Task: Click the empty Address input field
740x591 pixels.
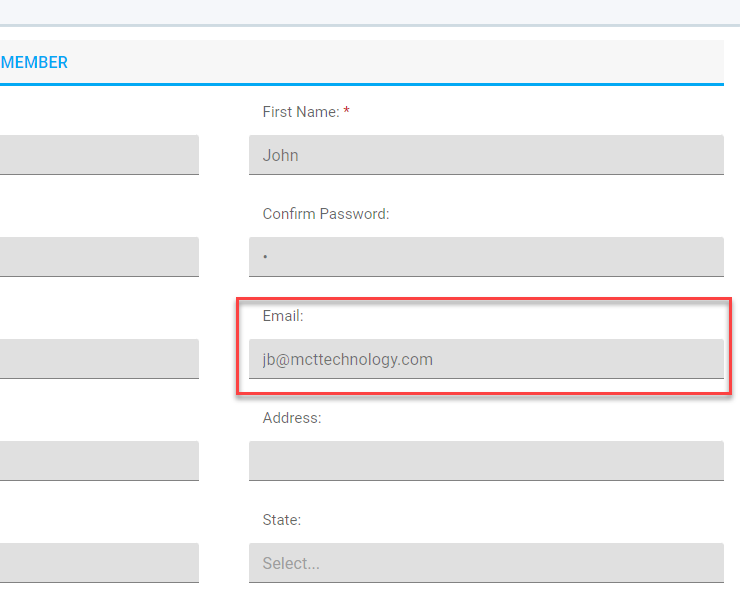Action: point(486,461)
